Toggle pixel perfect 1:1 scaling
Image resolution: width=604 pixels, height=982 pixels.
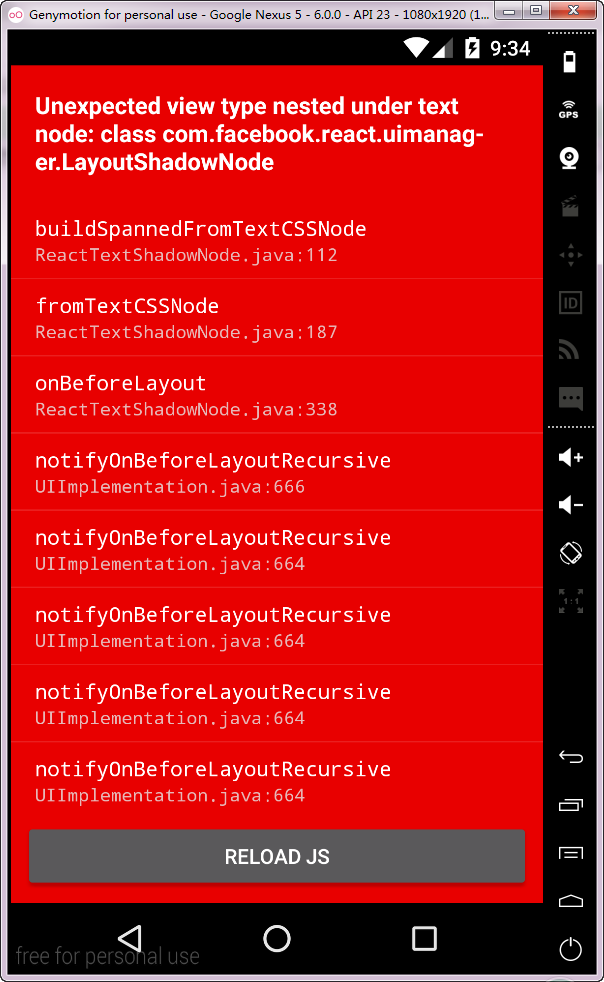coord(571,601)
